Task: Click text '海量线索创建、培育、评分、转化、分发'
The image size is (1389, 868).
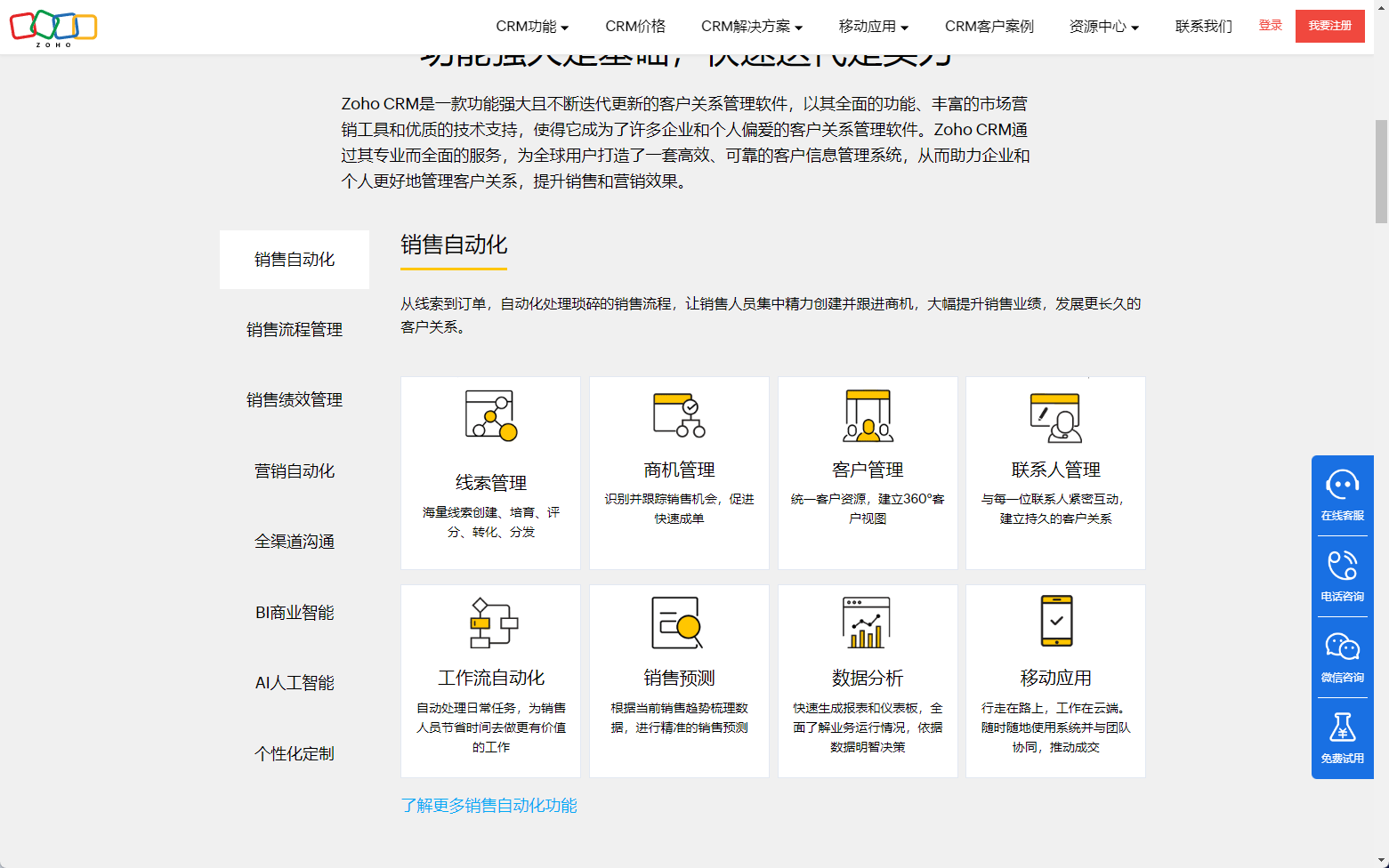Action: [x=491, y=522]
